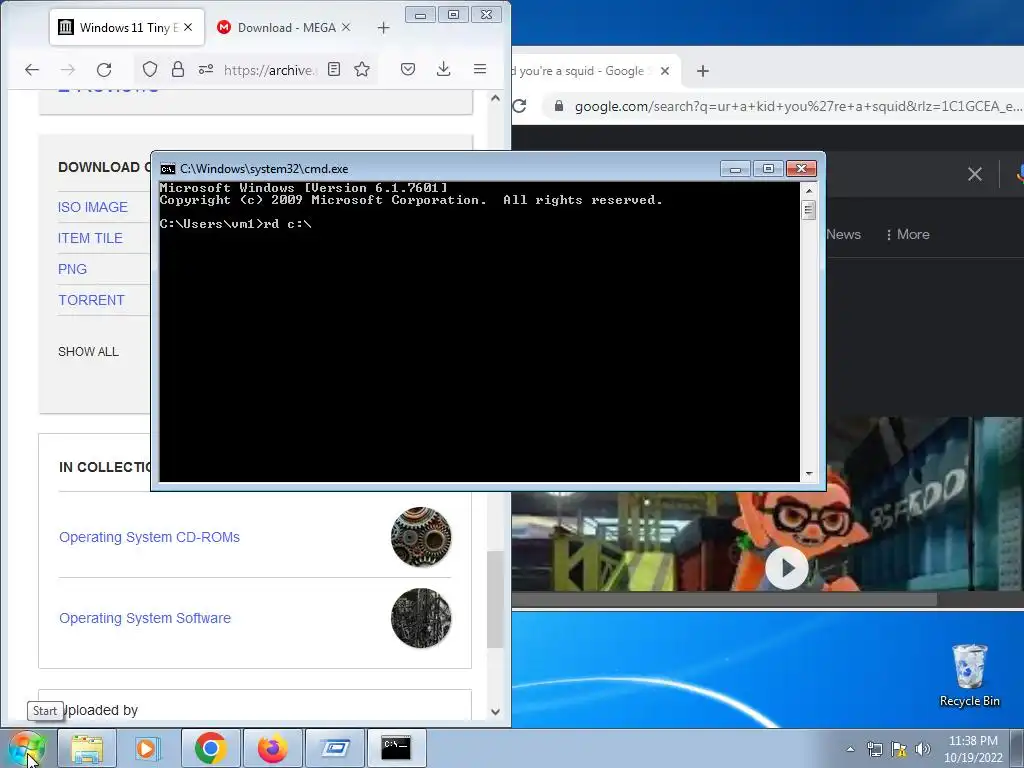The width and height of the screenshot is (1024, 768).
Task: Bookmark this page with star icon
Action: (x=362, y=69)
